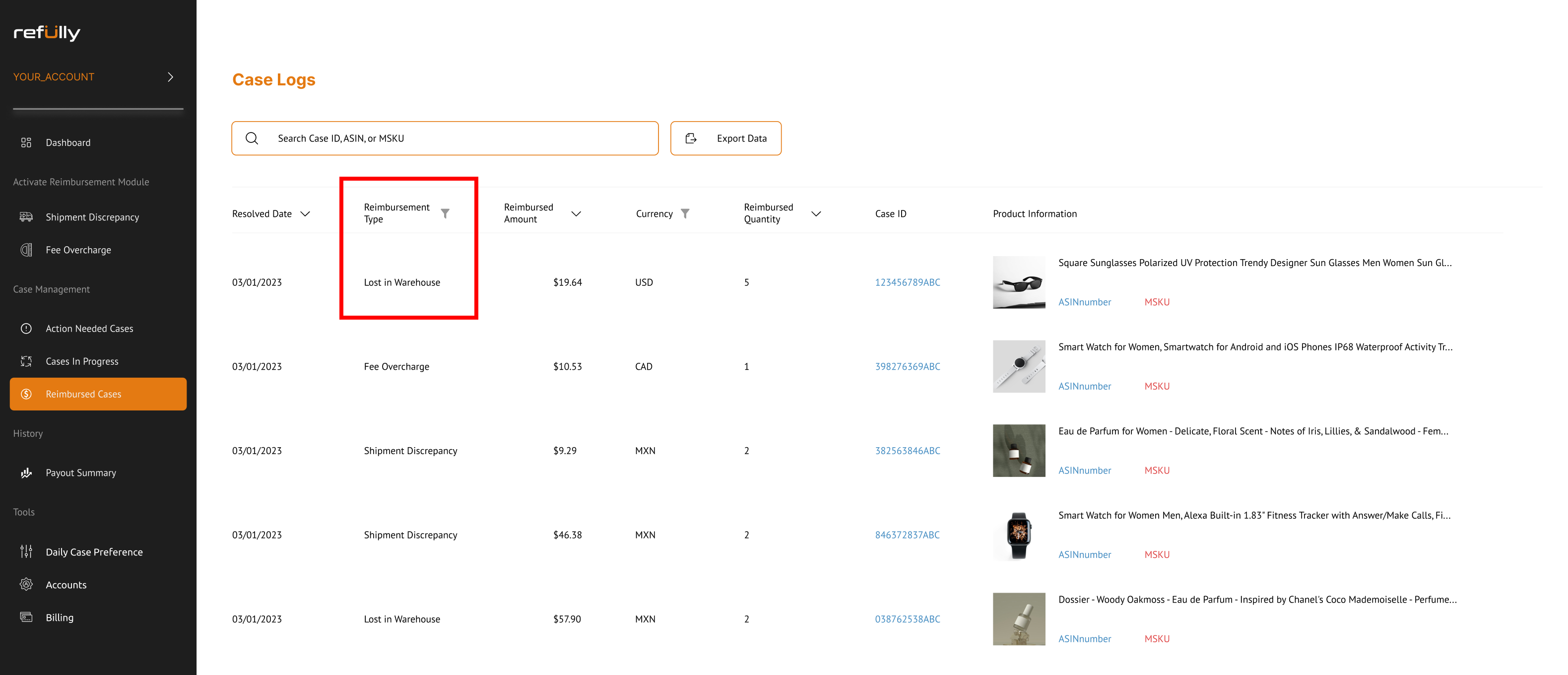The height and width of the screenshot is (675, 1568).
Task: Open case 123456789ABC
Action: tap(908, 282)
